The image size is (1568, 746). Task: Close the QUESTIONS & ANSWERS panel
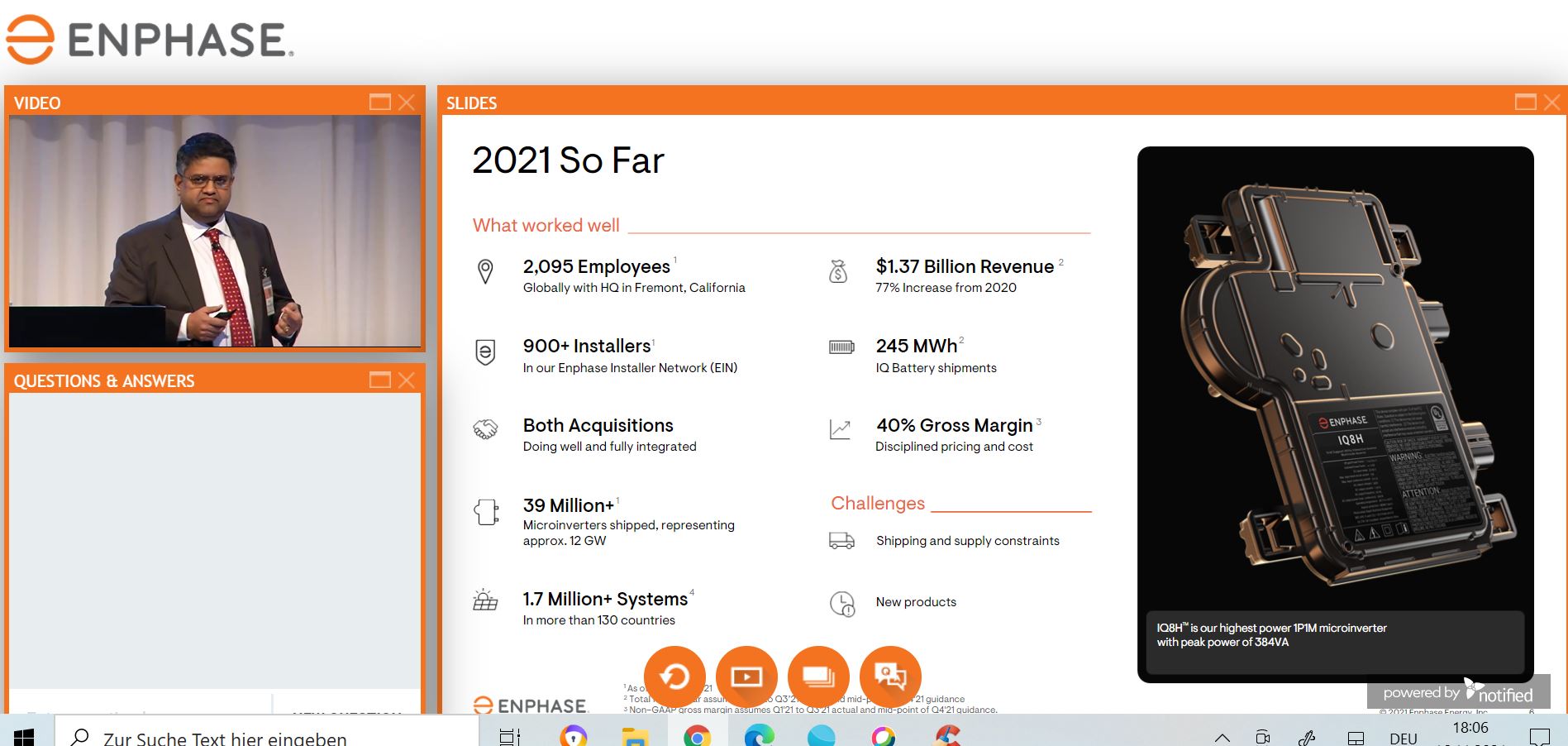(x=407, y=380)
